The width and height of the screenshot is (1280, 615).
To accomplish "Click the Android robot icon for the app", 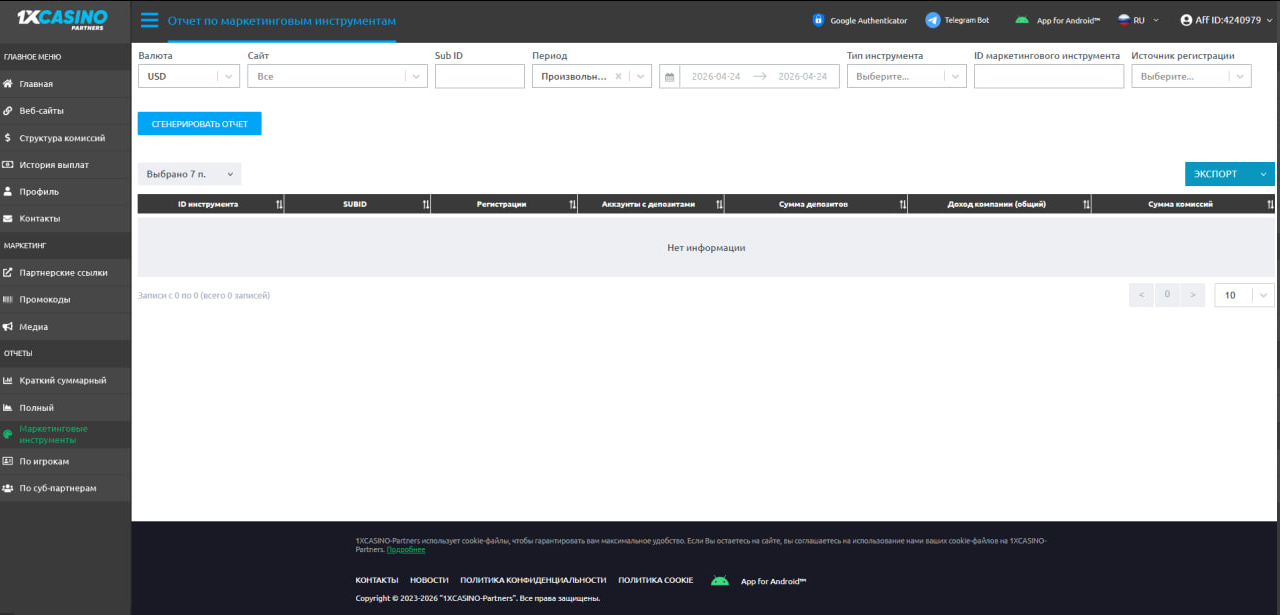I will [1022, 19].
